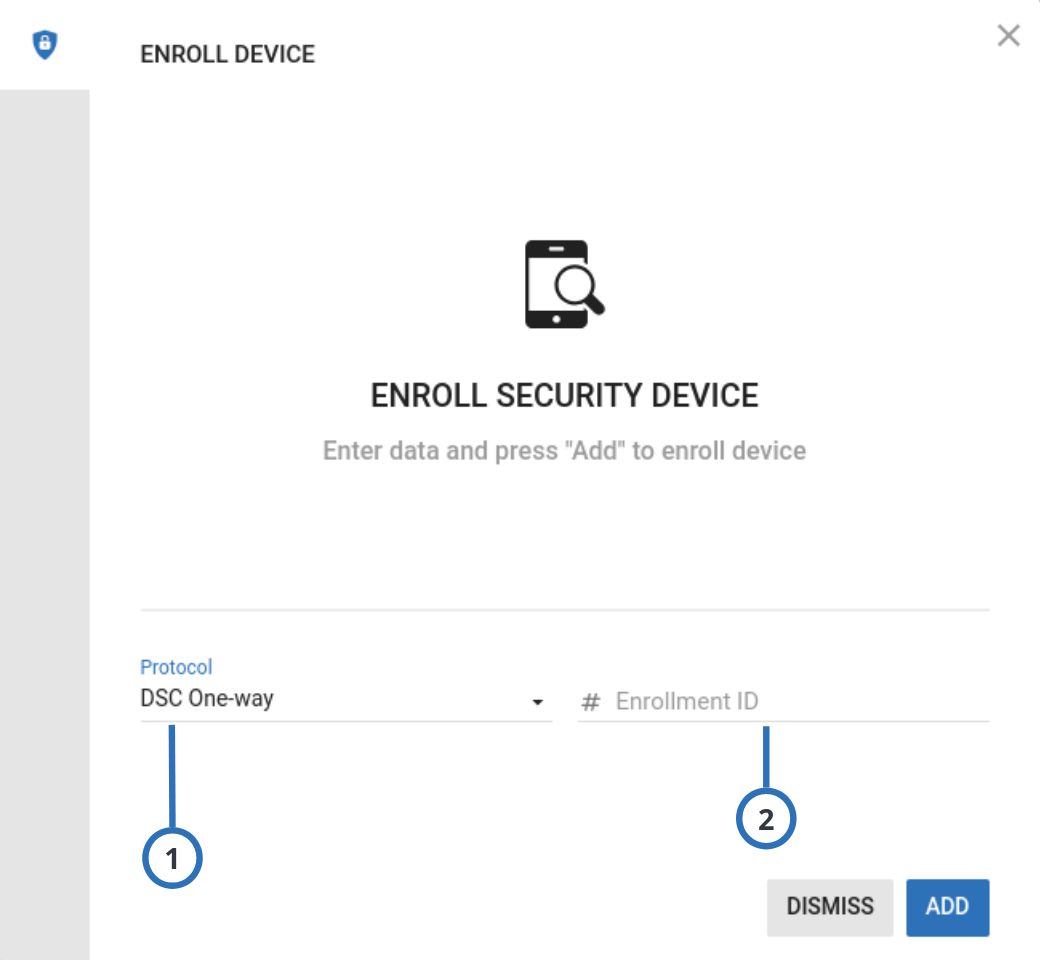Click the instruction text about pressing Add
The width and height of the screenshot is (1040, 960).
[x=563, y=451]
